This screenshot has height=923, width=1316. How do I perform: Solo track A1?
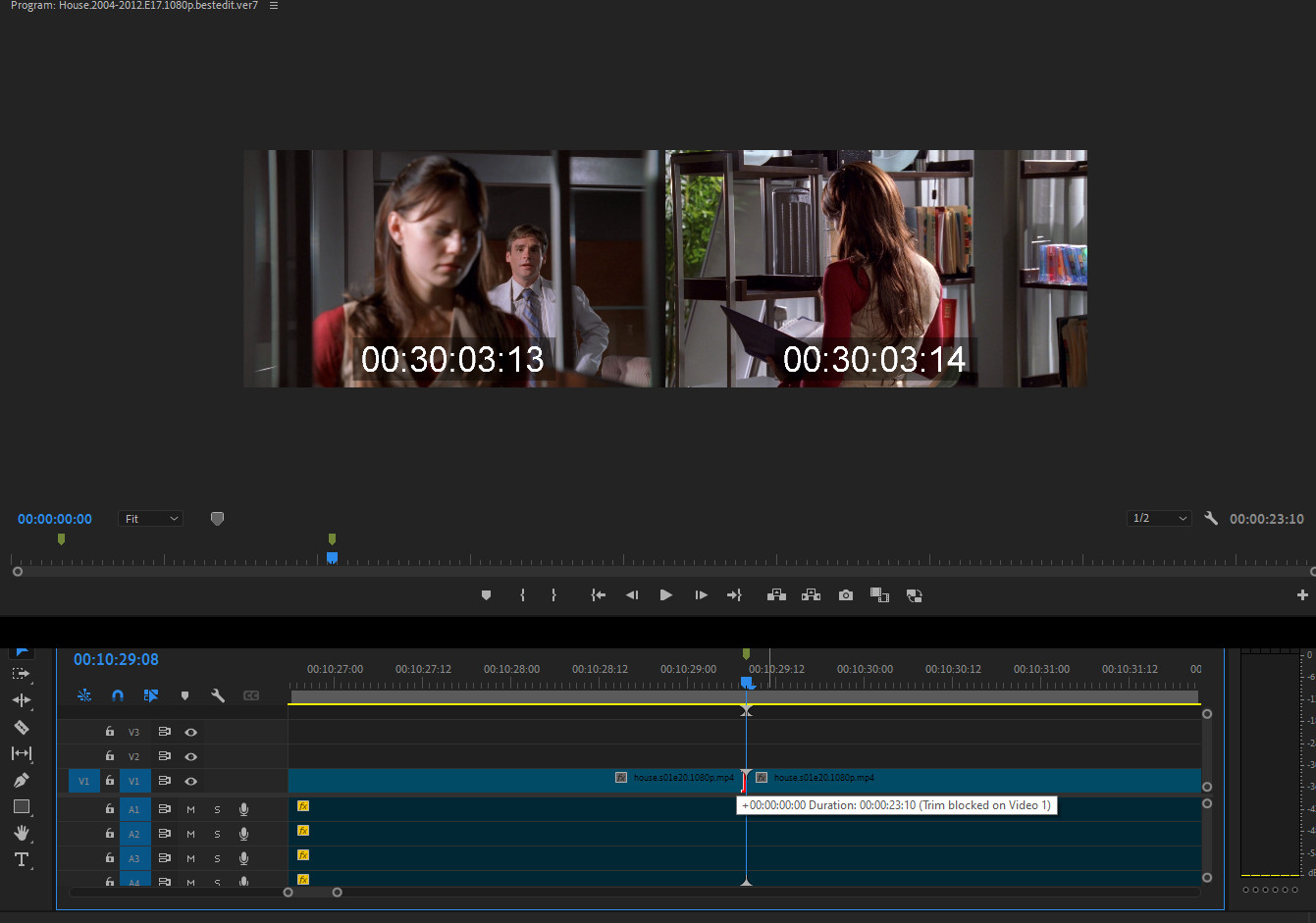click(217, 809)
